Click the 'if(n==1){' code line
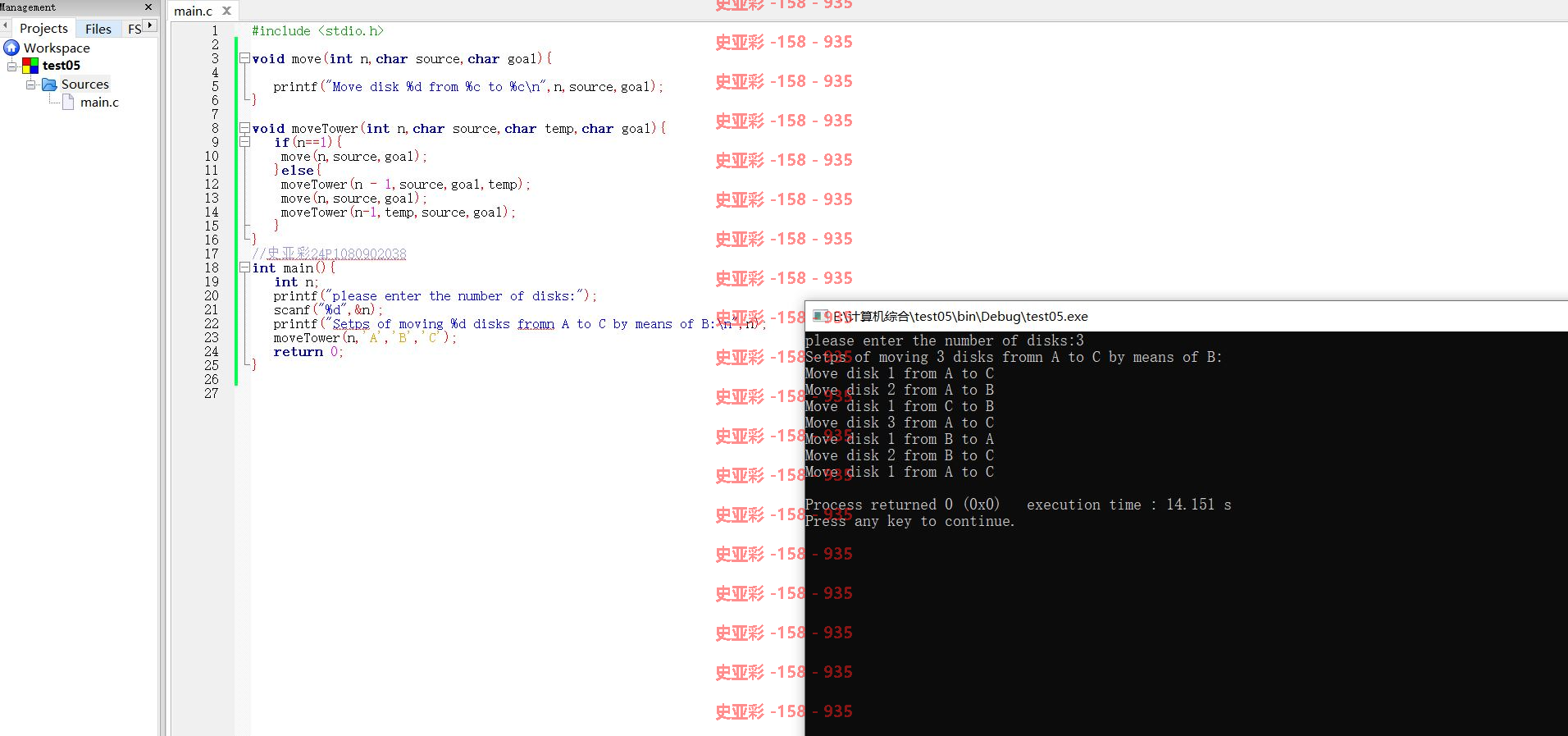1568x736 pixels. [x=308, y=143]
